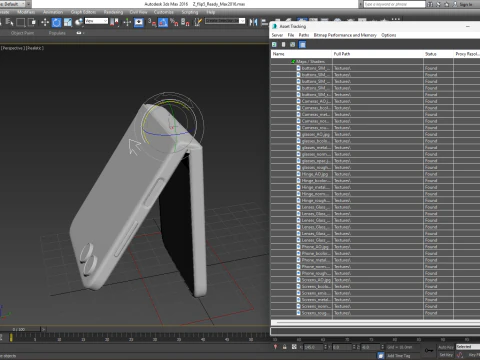Toggle the Selection Lock padlock icon
Image resolution: width=480 pixels, height=360 pixels.
[285, 347]
